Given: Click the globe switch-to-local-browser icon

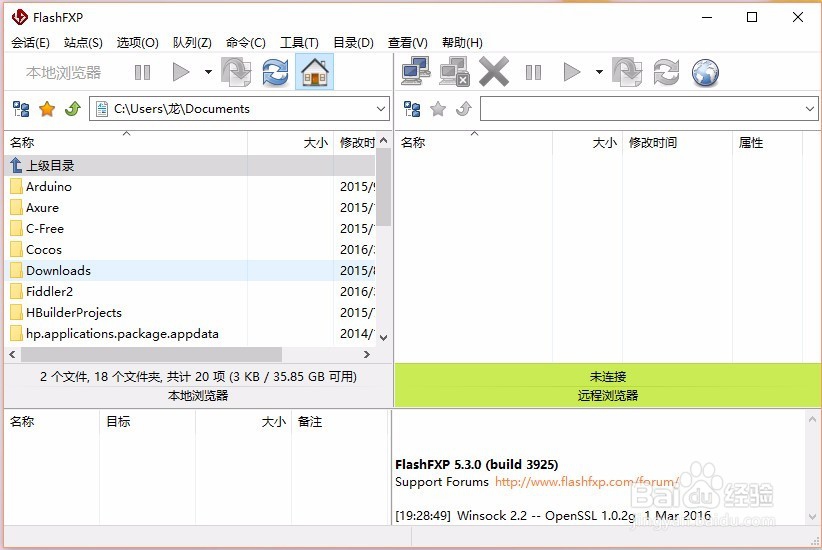Looking at the screenshot, I should click(705, 72).
